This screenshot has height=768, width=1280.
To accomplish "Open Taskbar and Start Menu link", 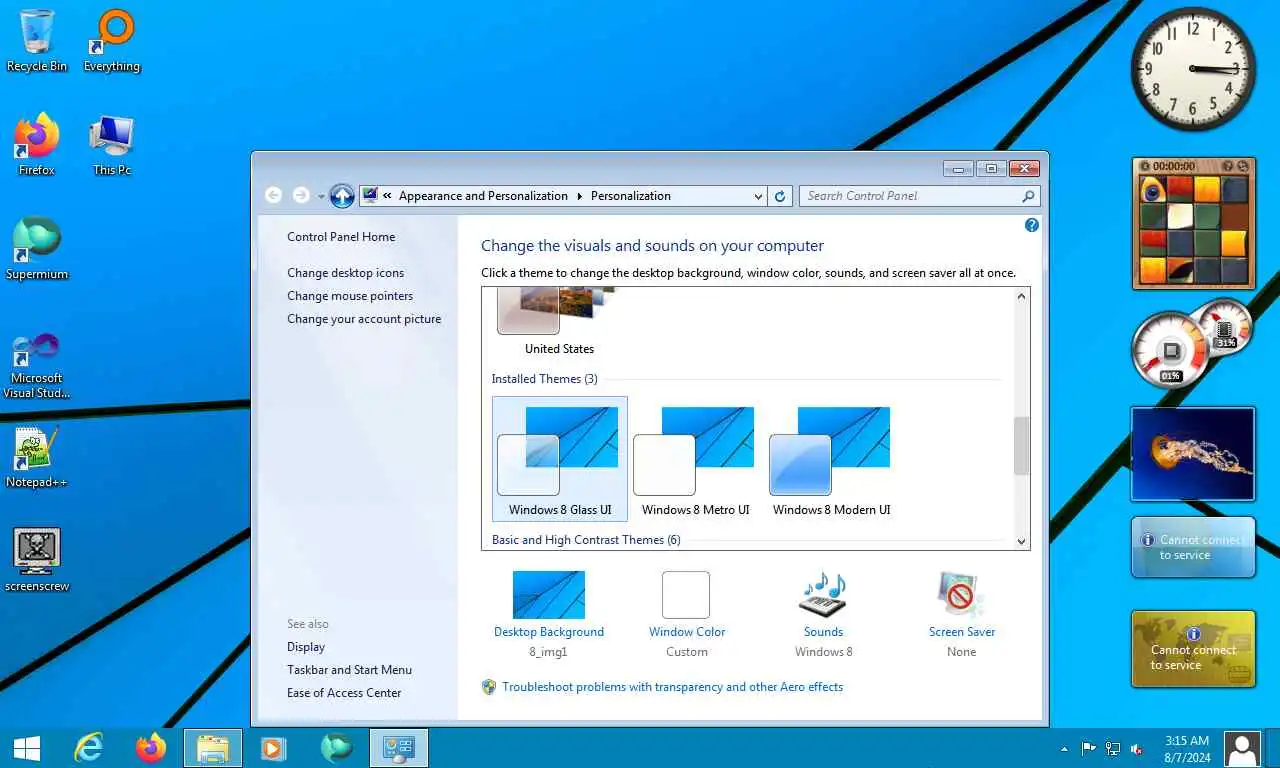I will (349, 670).
